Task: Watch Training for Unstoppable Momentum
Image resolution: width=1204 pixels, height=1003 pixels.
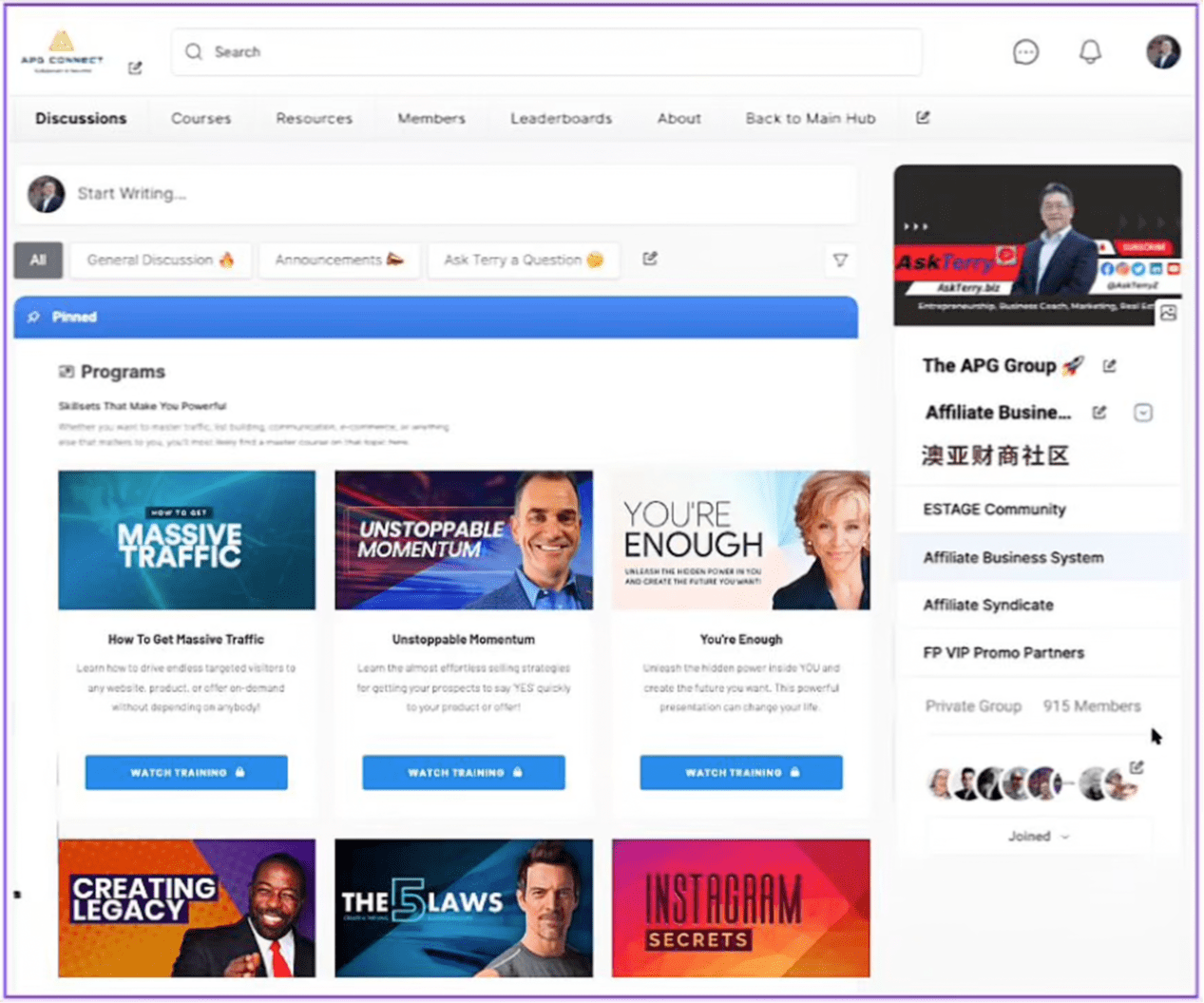Action: (x=464, y=772)
